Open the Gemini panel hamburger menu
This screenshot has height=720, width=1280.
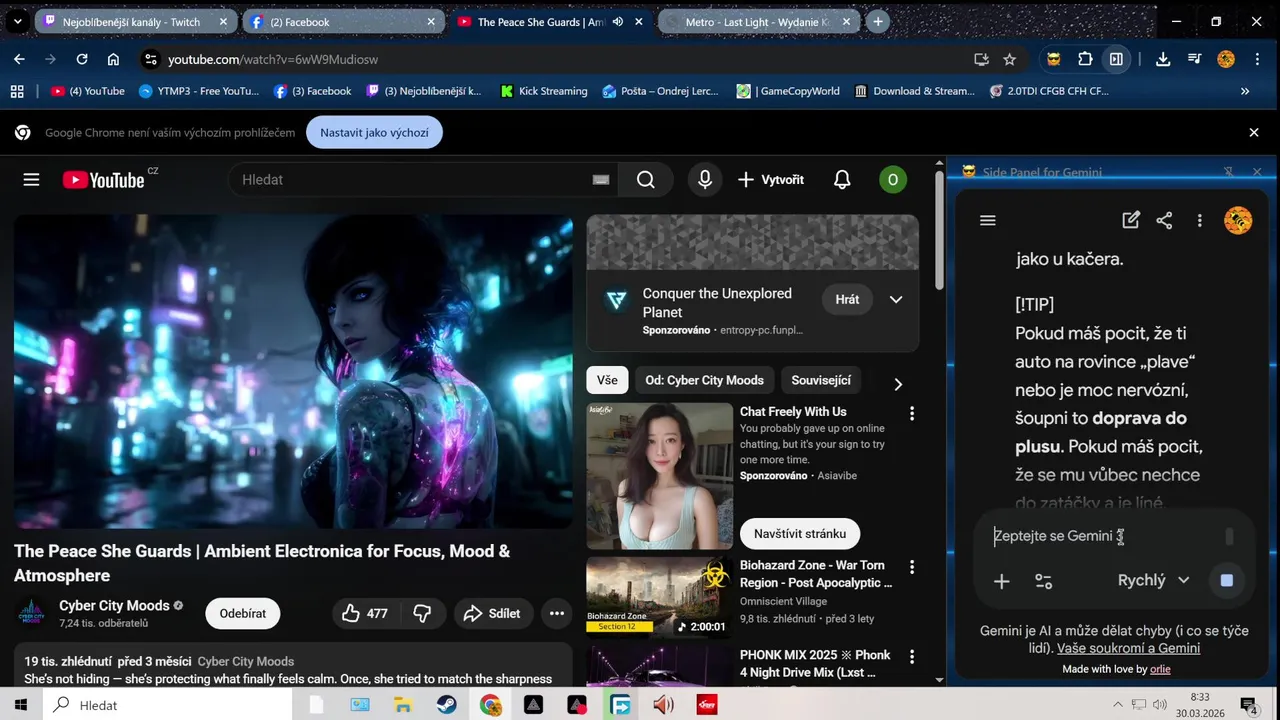[x=988, y=221]
